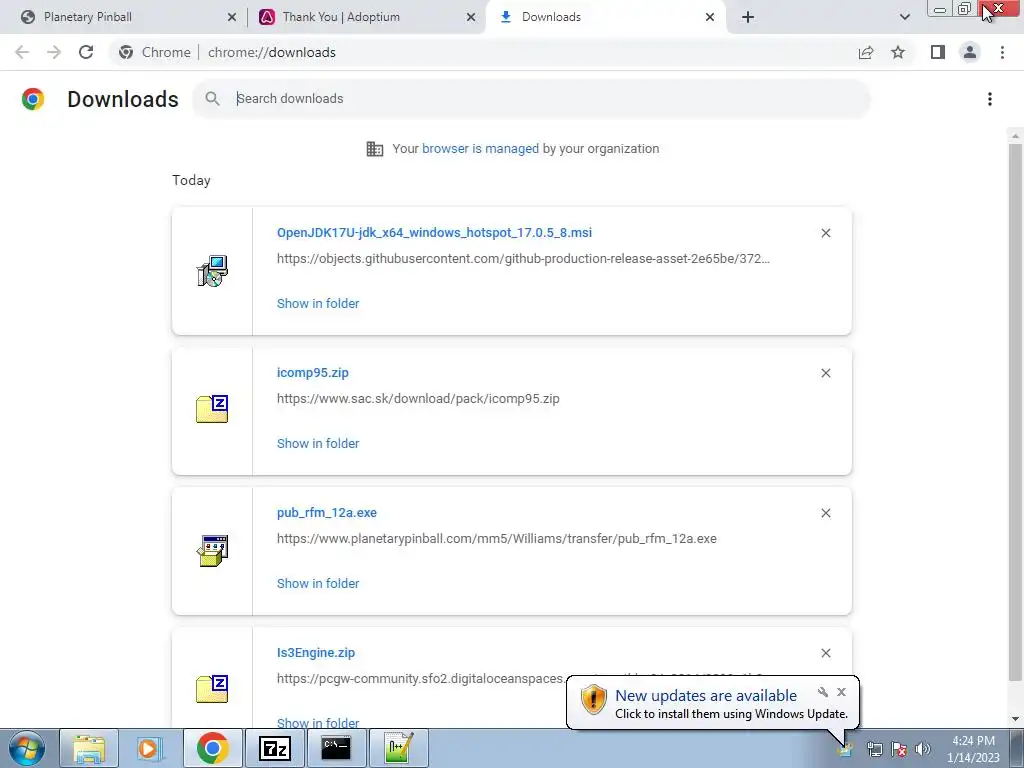1024x768 pixels.
Task: Click the browser forward arrow
Action: (x=54, y=52)
